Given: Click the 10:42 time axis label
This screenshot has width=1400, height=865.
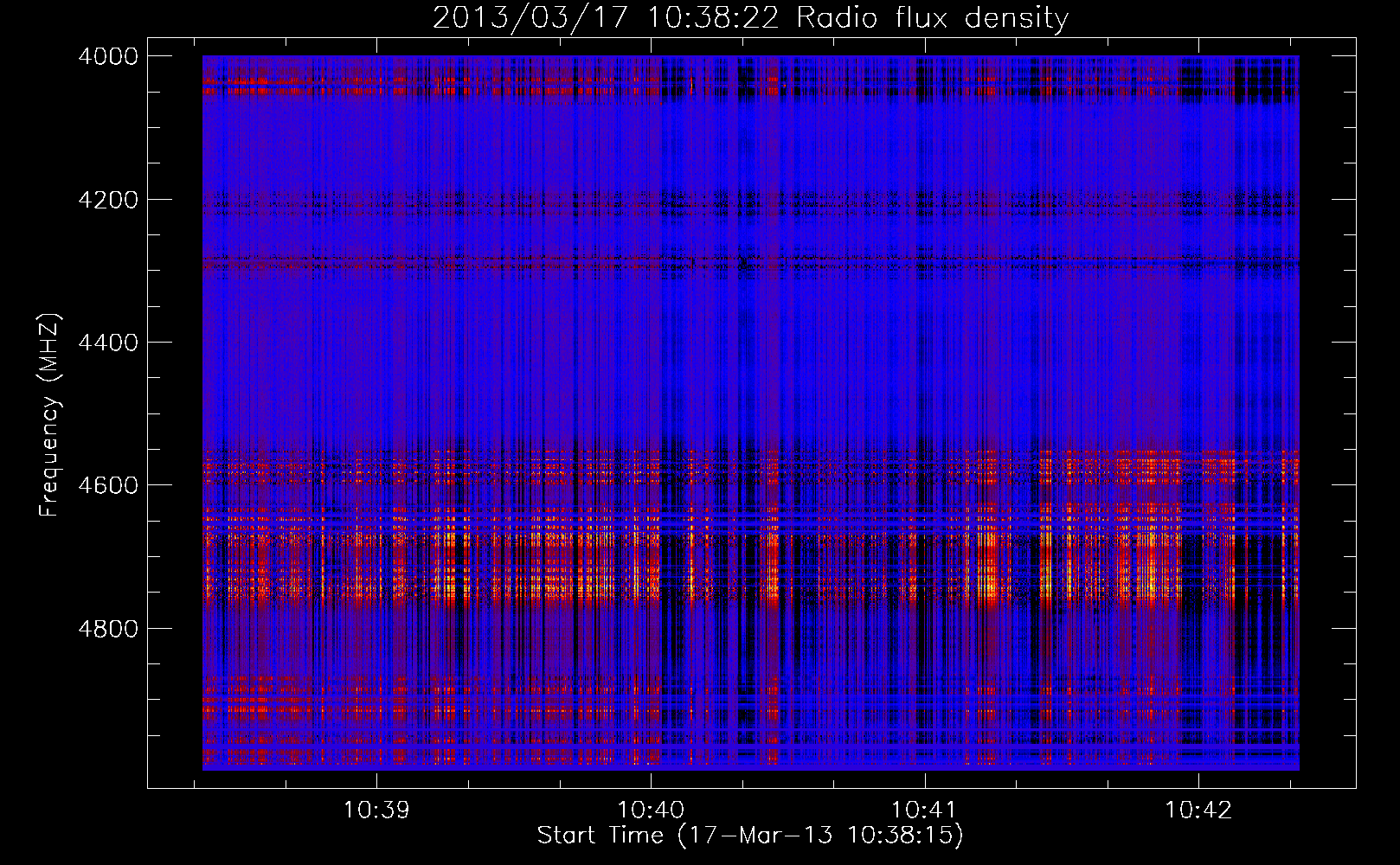Looking at the screenshot, I should tap(1198, 811).
